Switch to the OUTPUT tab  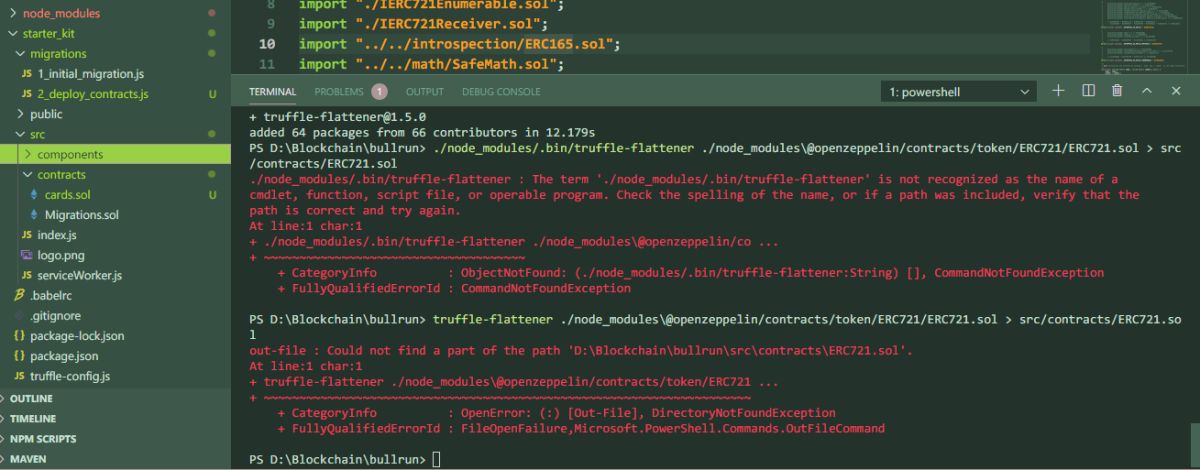pyautogui.click(x=425, y=91)
